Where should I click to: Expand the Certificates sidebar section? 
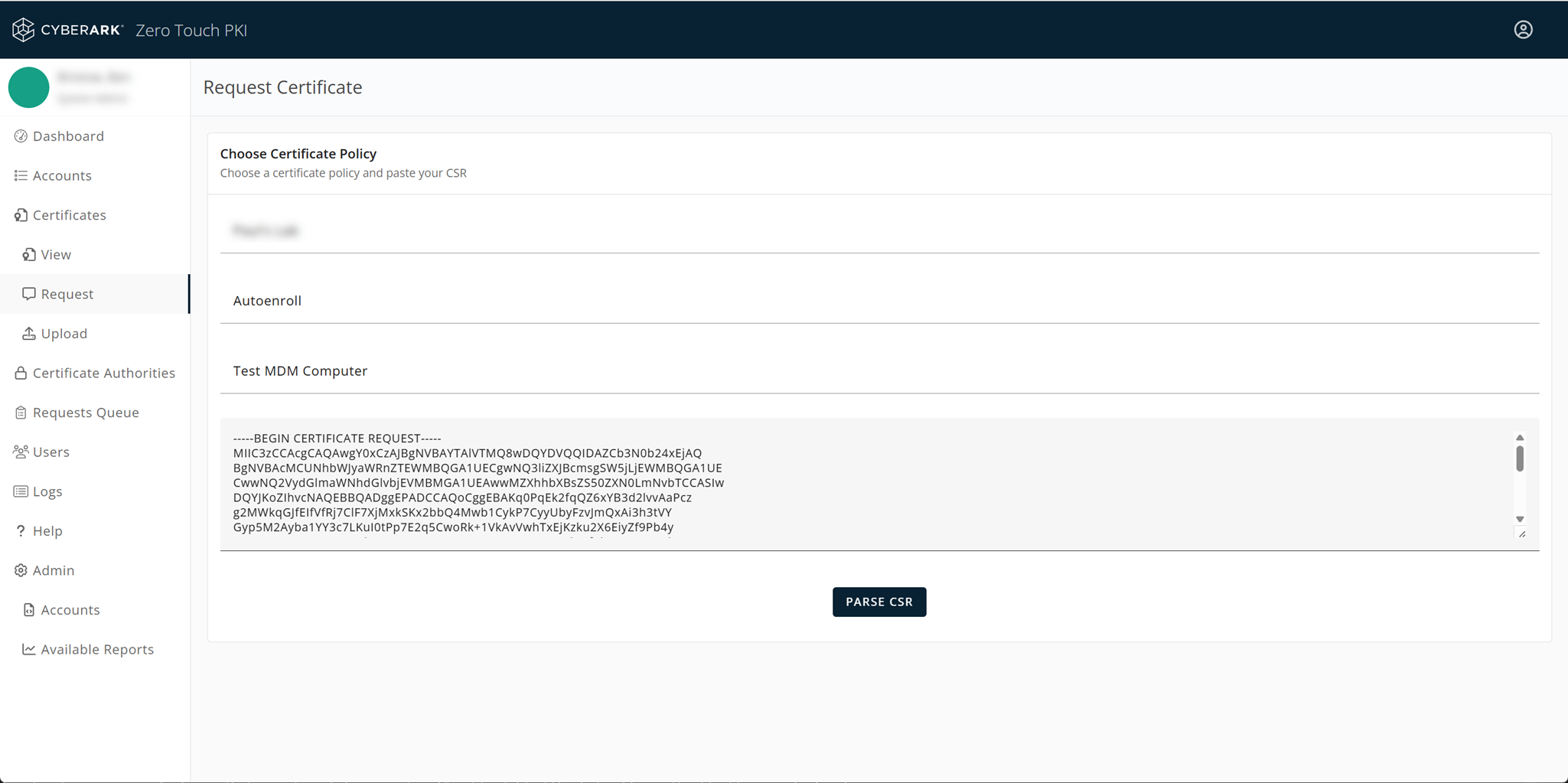tap(69, 215)
